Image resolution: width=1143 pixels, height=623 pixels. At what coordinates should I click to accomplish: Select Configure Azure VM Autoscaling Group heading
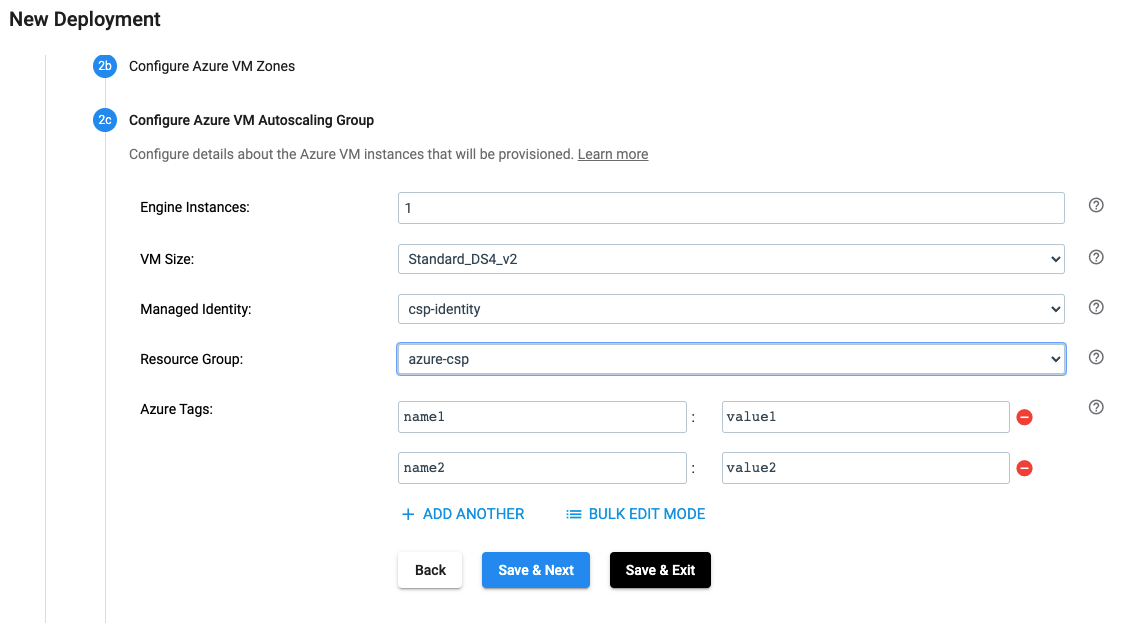click(251, 120)
